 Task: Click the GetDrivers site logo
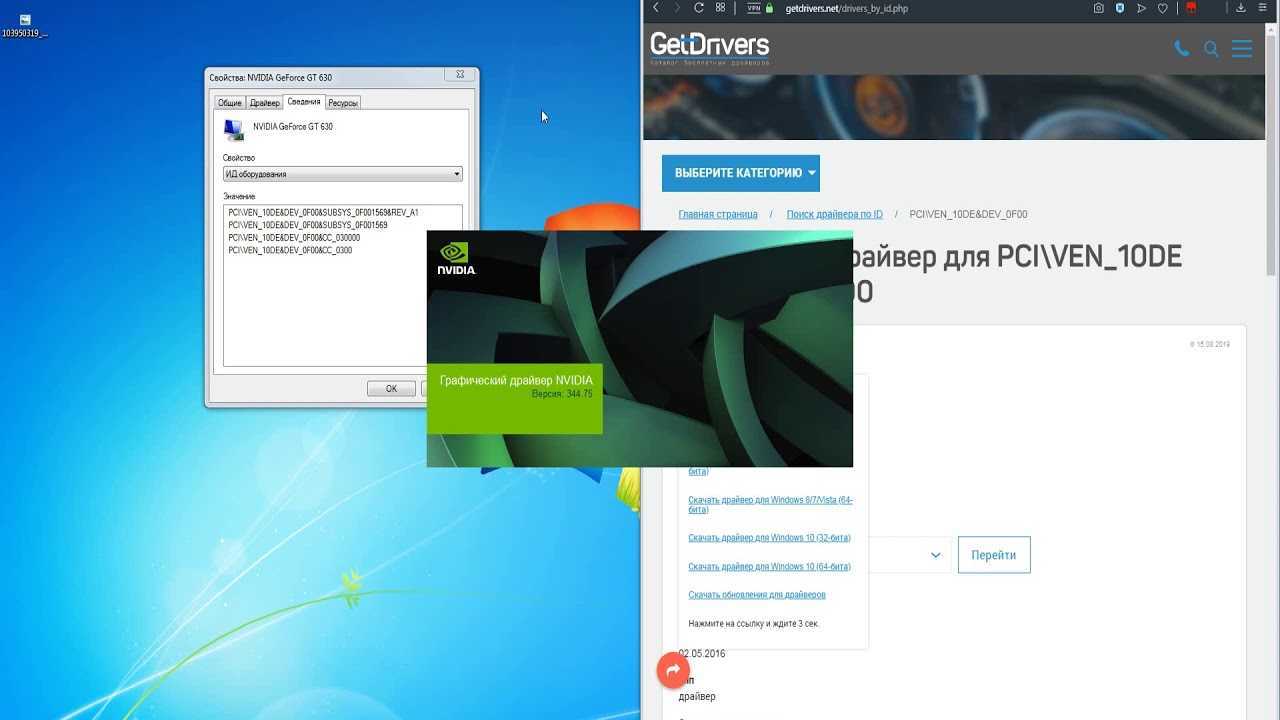coord(710,47)
